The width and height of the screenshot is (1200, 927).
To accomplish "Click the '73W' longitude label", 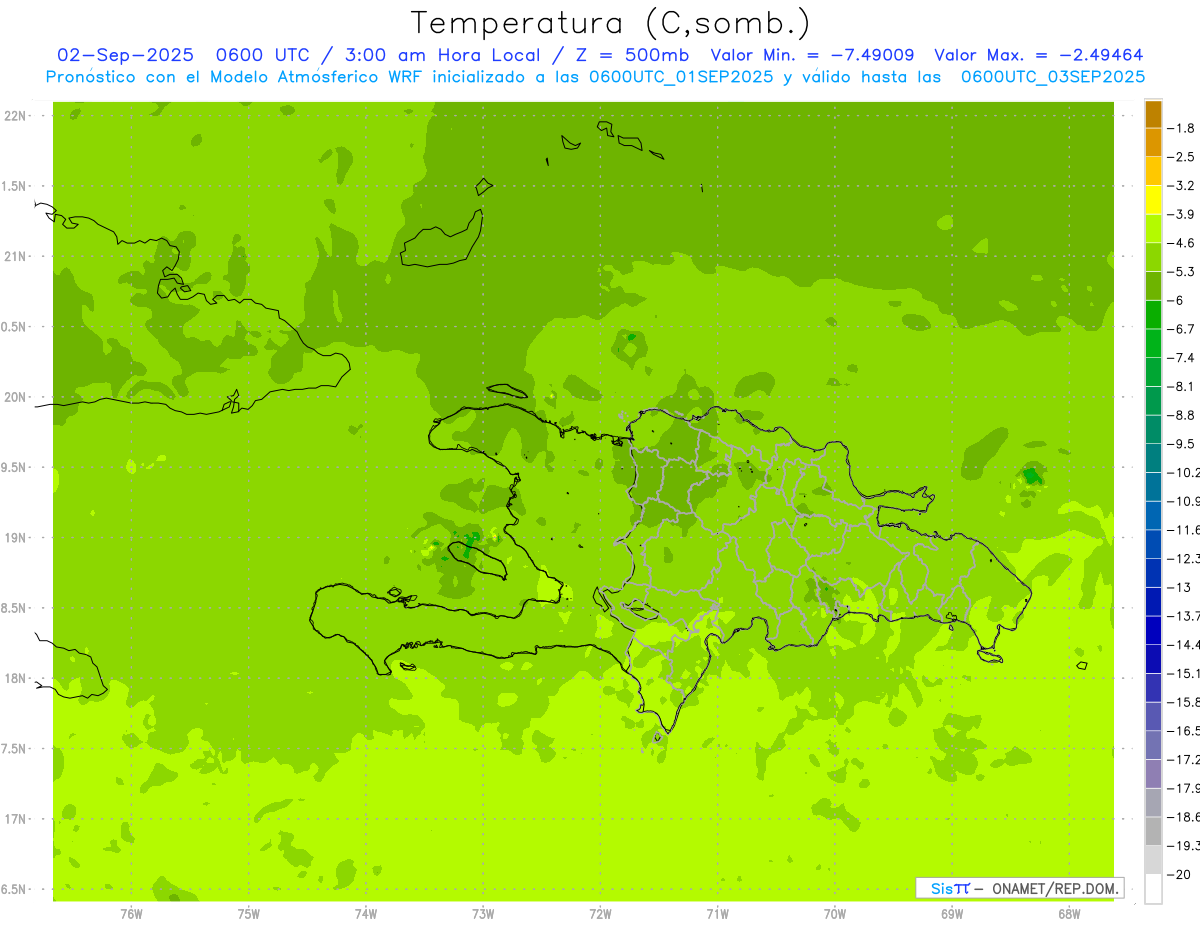I will pyautogui.click(x=483, y=914).
